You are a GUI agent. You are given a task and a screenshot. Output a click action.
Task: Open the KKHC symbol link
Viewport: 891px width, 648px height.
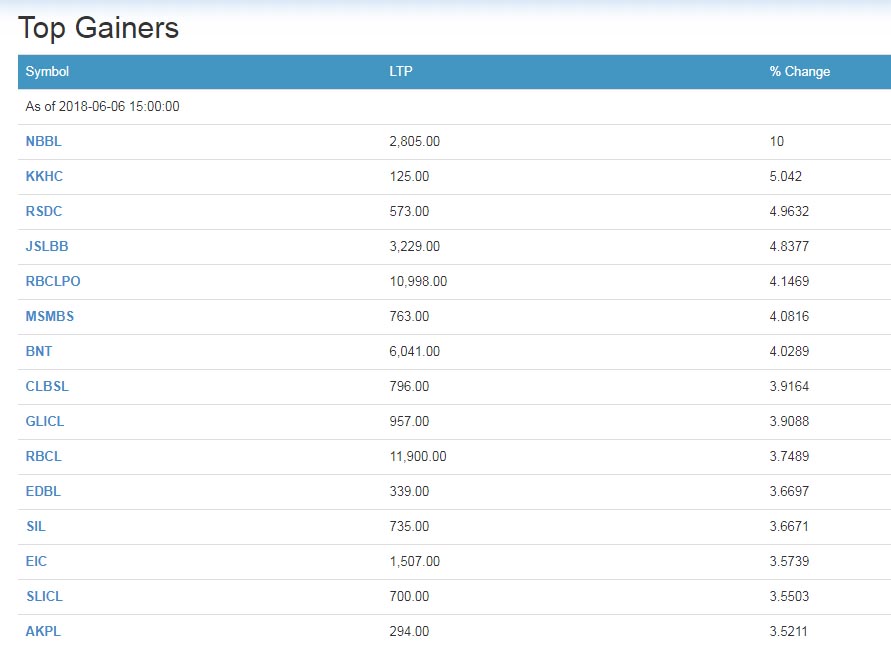[44, 176]
